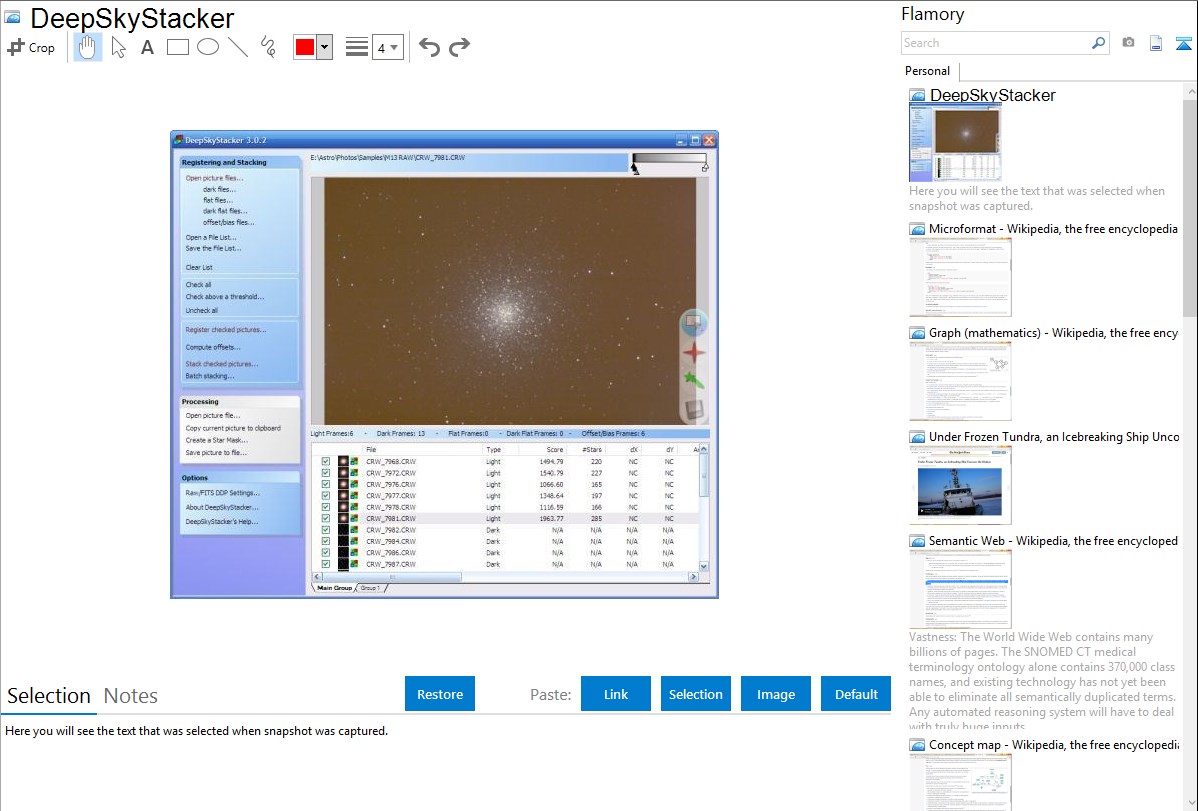Click into the Flamory Search field
The width and height of the screenshot is (1198, 811).
click(996, 43)
